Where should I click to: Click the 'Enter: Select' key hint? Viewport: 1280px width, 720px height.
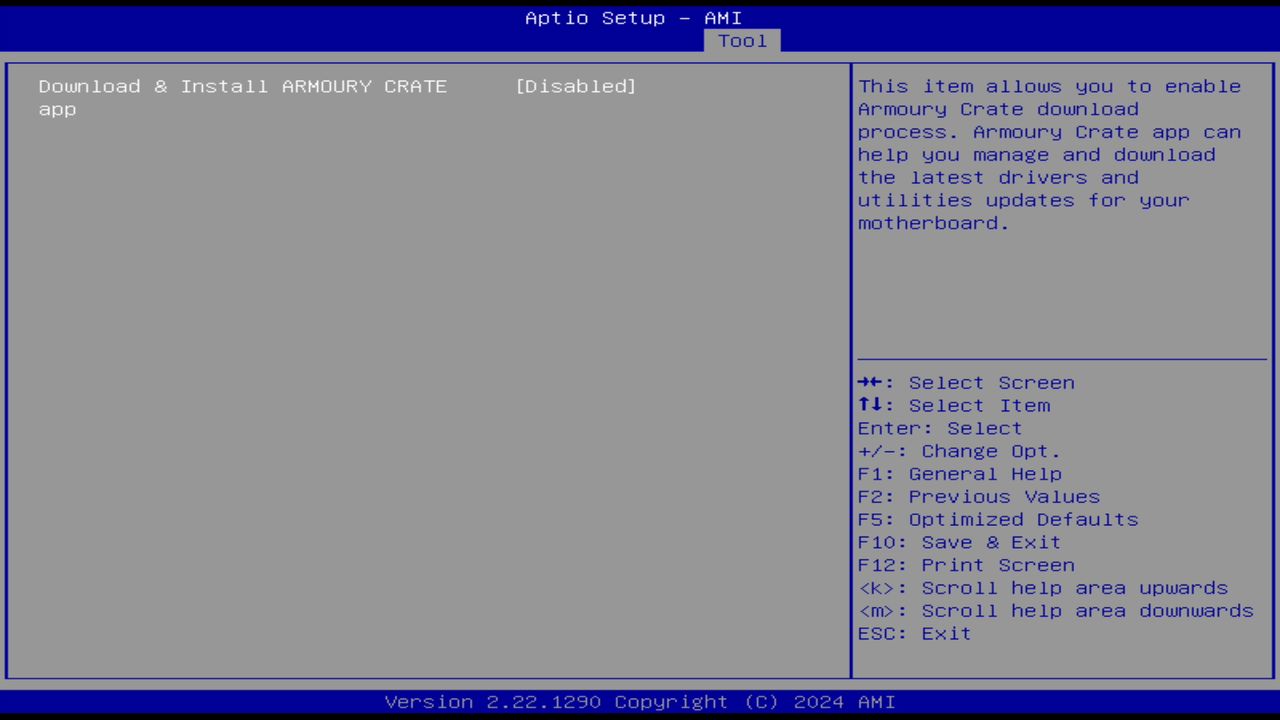940,428
